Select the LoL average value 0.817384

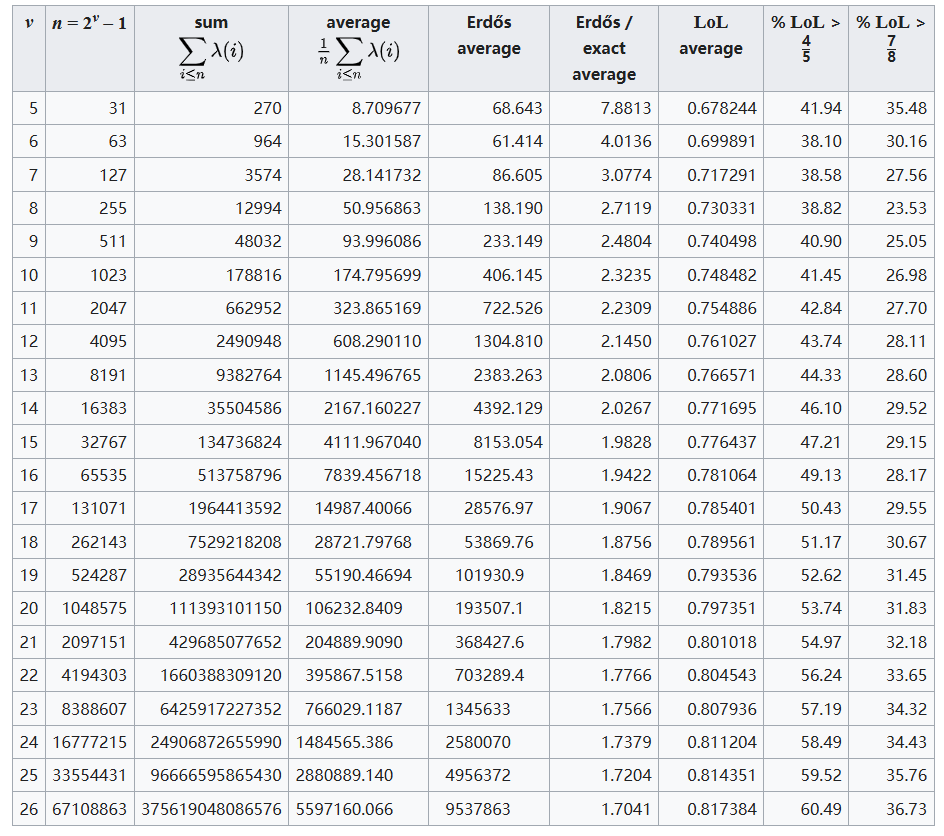(x=722, y=809)
